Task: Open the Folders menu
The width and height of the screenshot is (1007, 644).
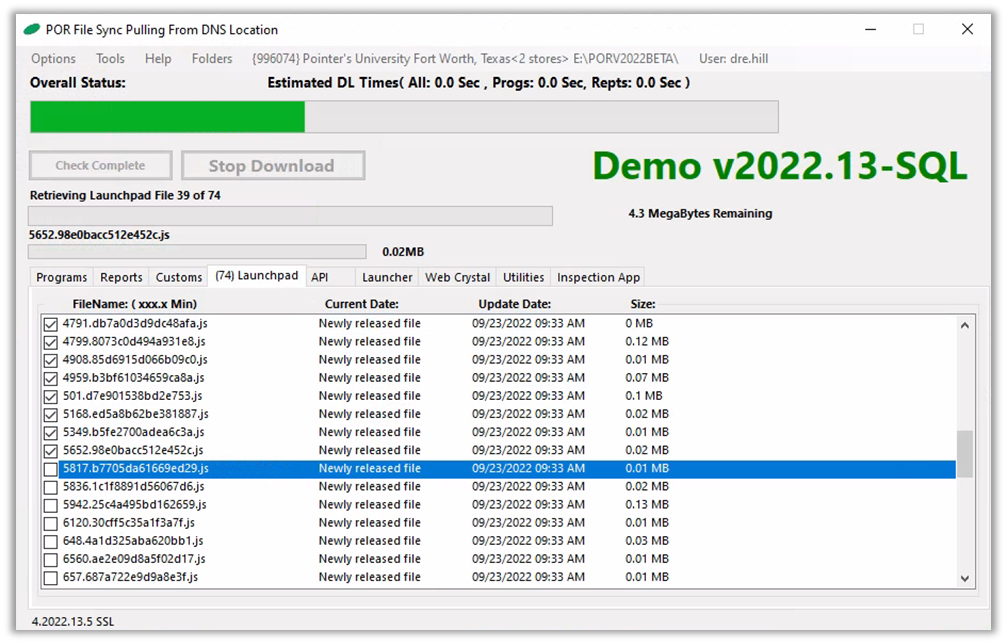Action: tap(212, 59)
